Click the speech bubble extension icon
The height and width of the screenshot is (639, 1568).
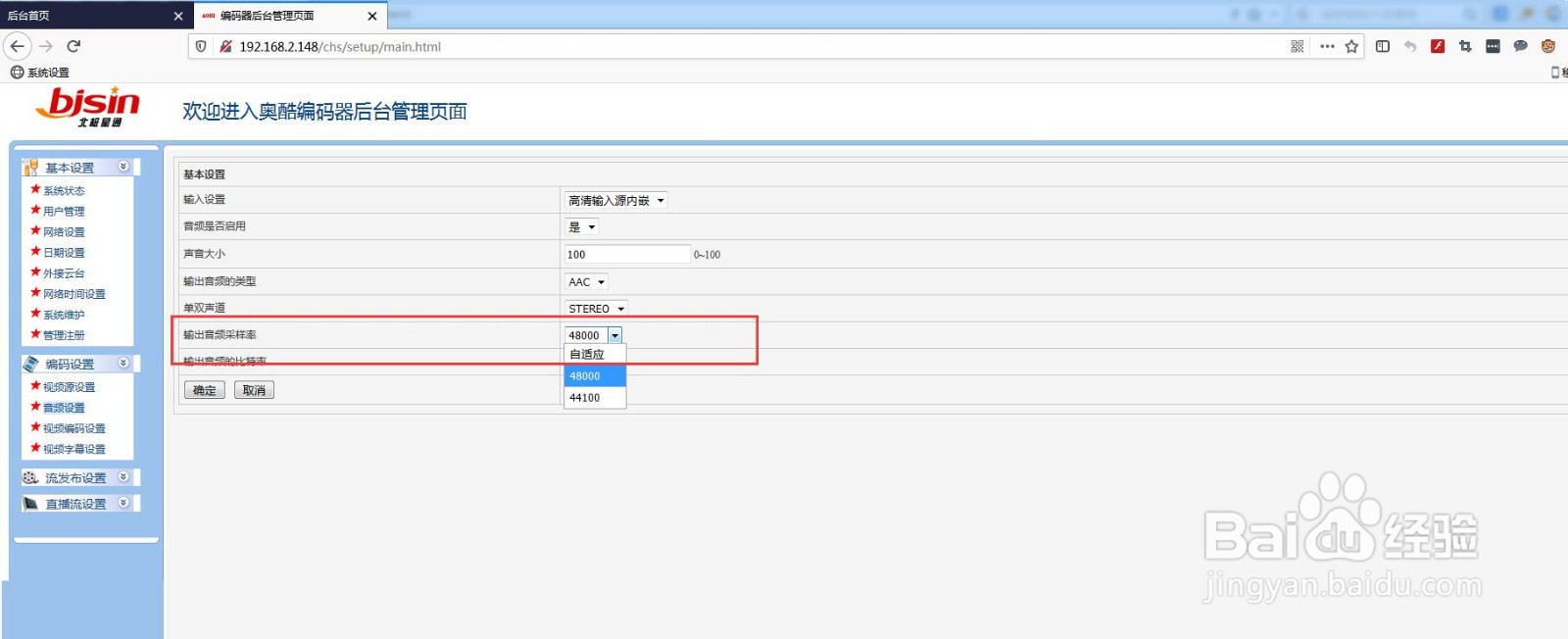coord(1520,46)
